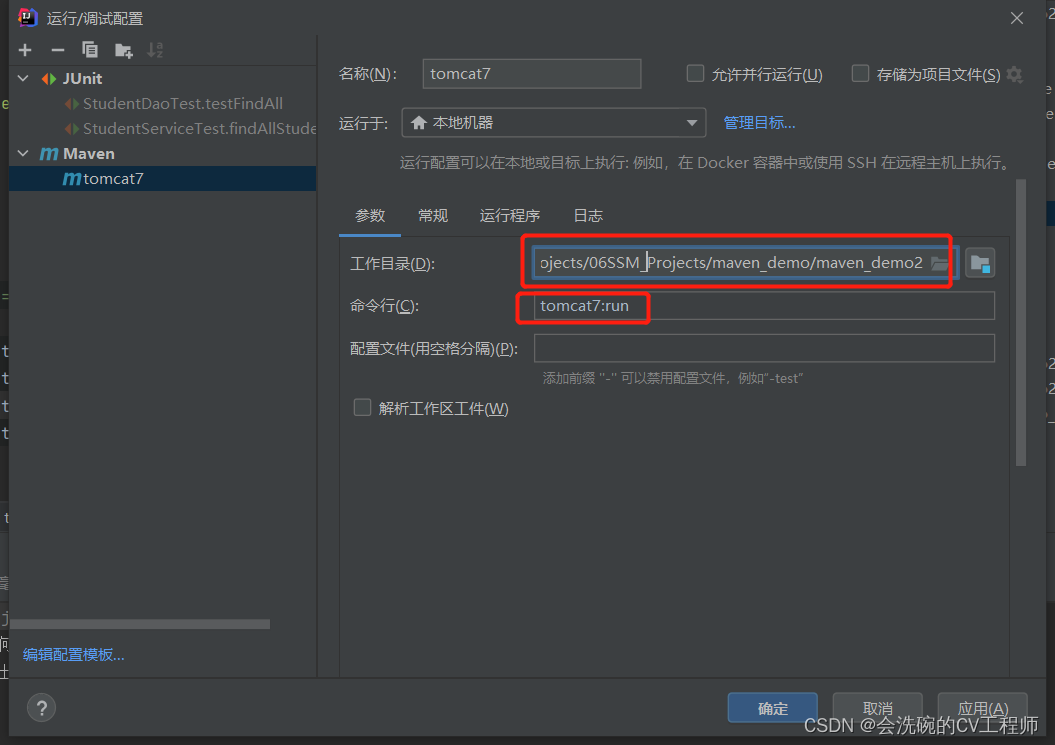
Task: Open settings gear next to store as project file
Action: (1014, 74)
